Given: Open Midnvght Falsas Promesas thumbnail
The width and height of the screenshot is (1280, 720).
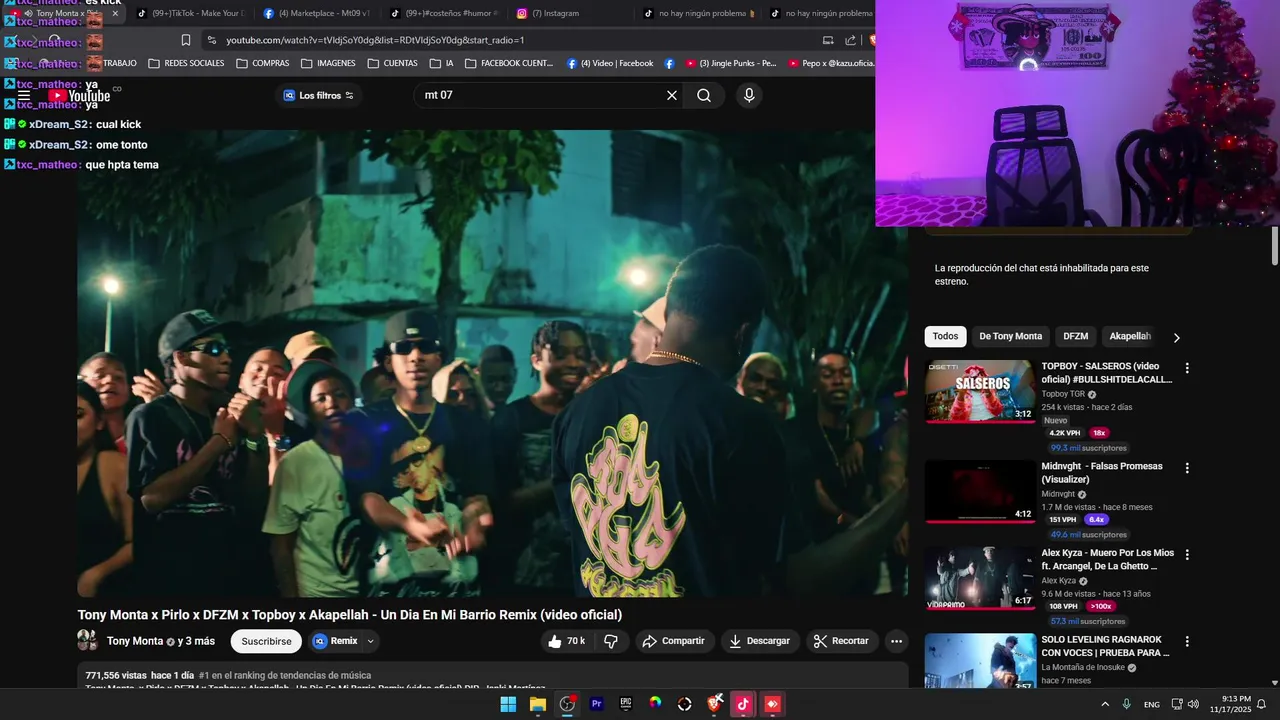Looking at the screenshot, I should point(980,491).
